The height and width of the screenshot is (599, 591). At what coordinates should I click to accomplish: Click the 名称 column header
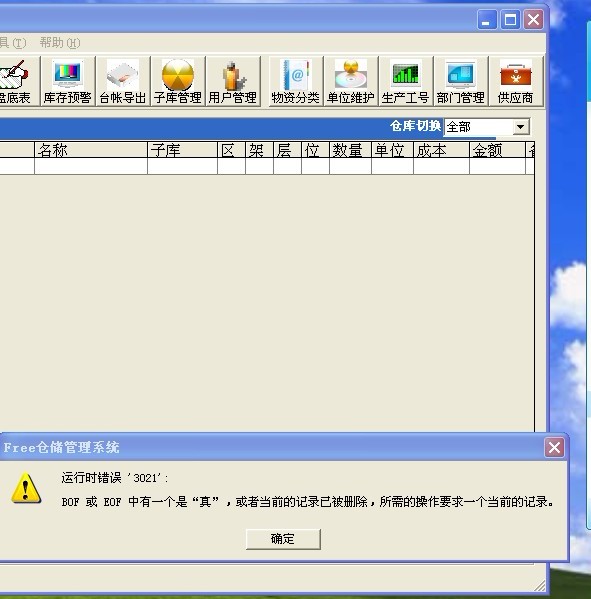click(x=91, y=150)
